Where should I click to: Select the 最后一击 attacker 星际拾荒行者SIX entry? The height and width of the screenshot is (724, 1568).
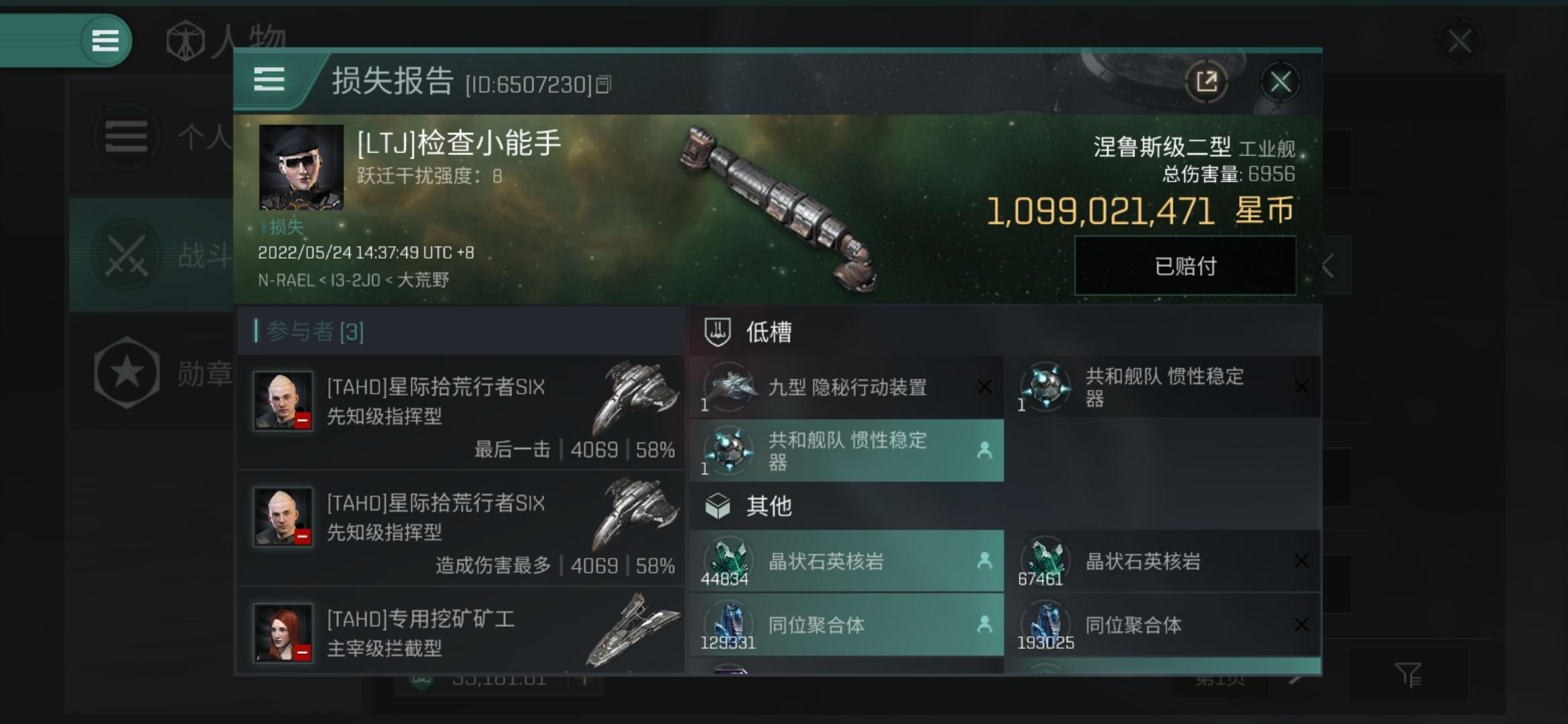[x=461, y=412]
